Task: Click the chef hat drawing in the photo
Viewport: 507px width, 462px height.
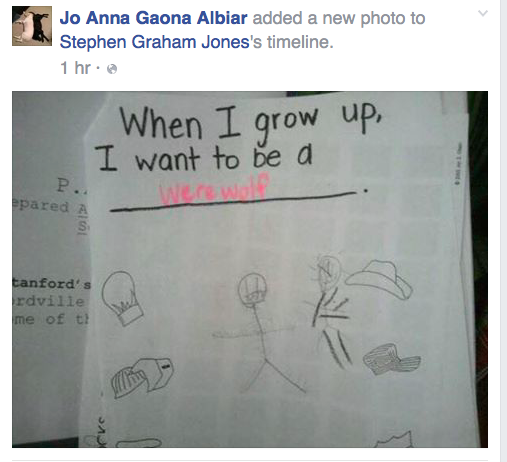Action: click(x=122, y=298)
